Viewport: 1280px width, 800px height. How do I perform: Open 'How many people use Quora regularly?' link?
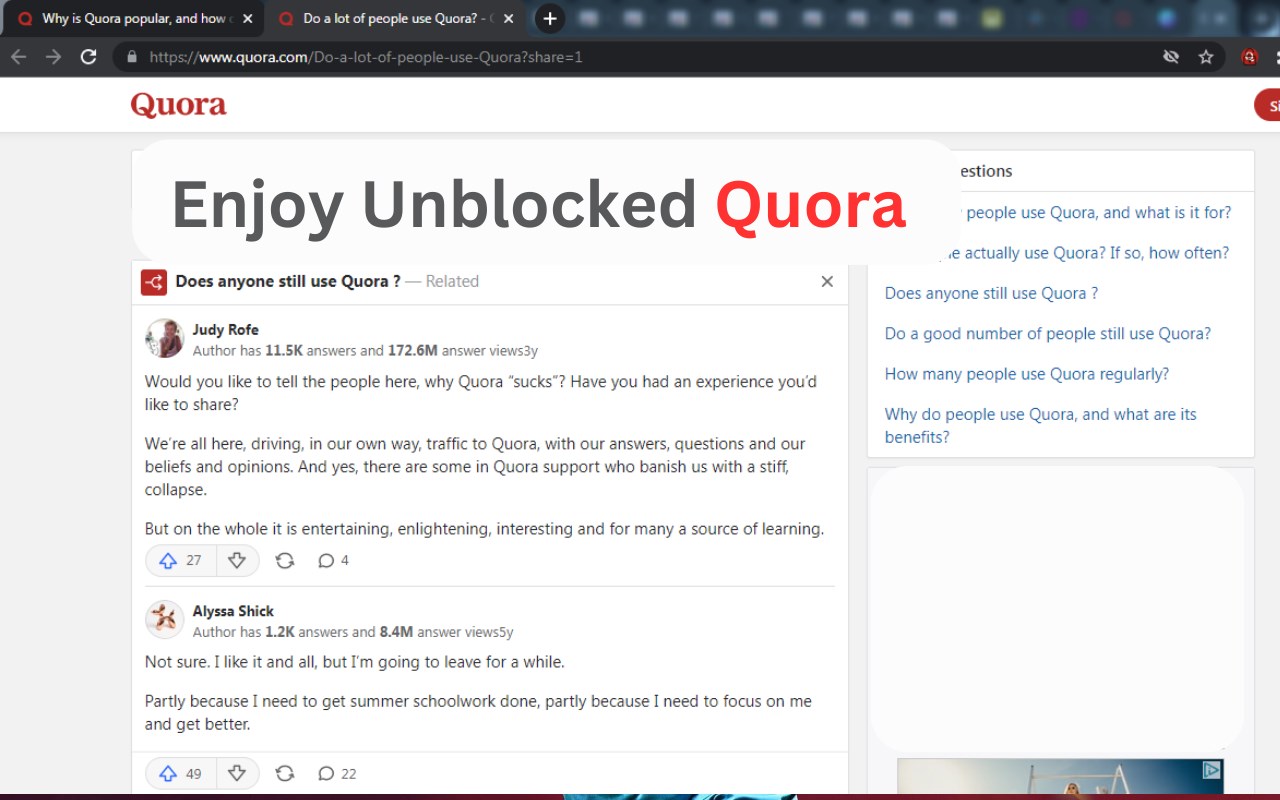tap(1027, 374)
